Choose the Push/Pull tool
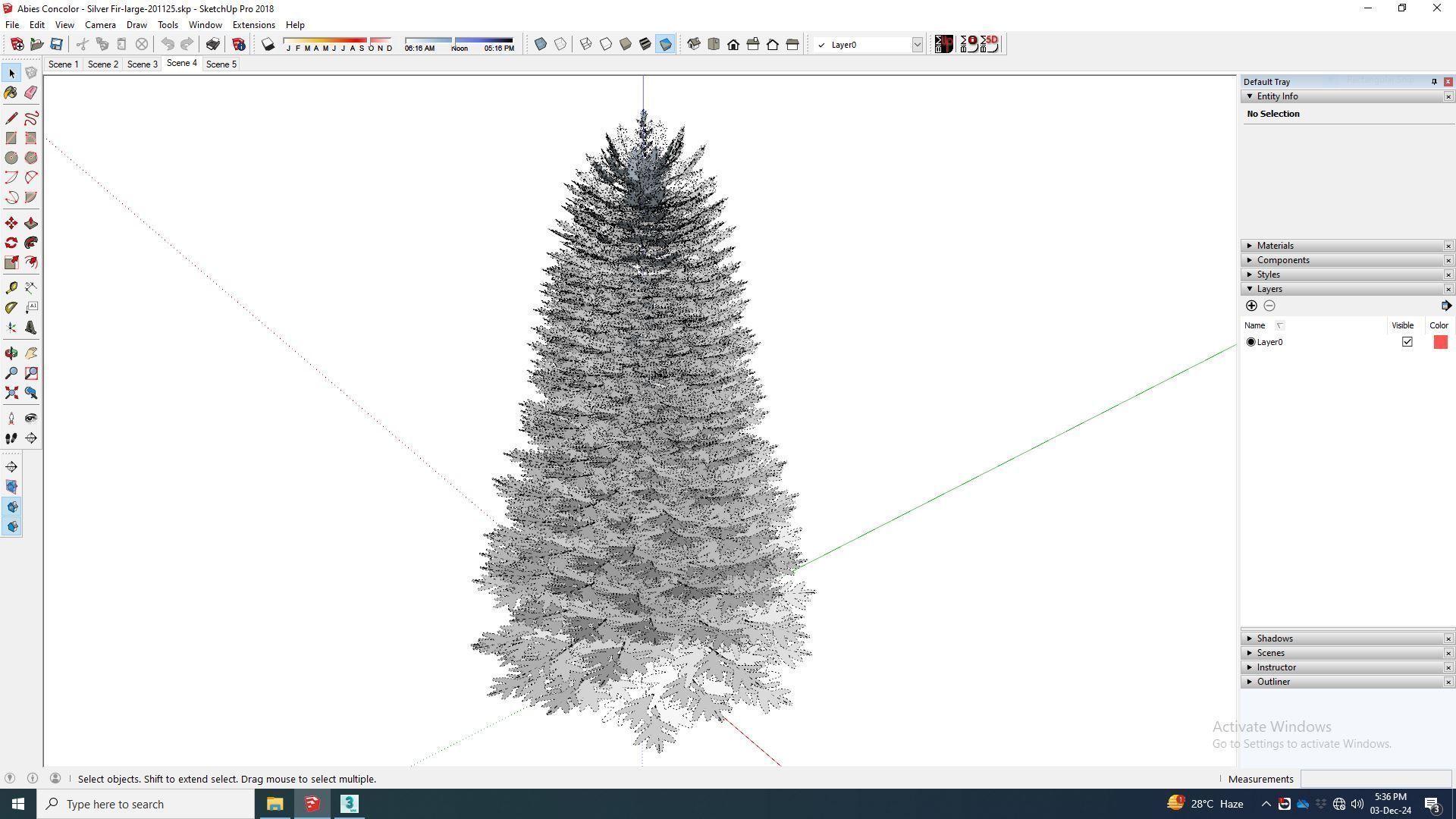This screenshot has width=1456, height=819. (31, 223)
